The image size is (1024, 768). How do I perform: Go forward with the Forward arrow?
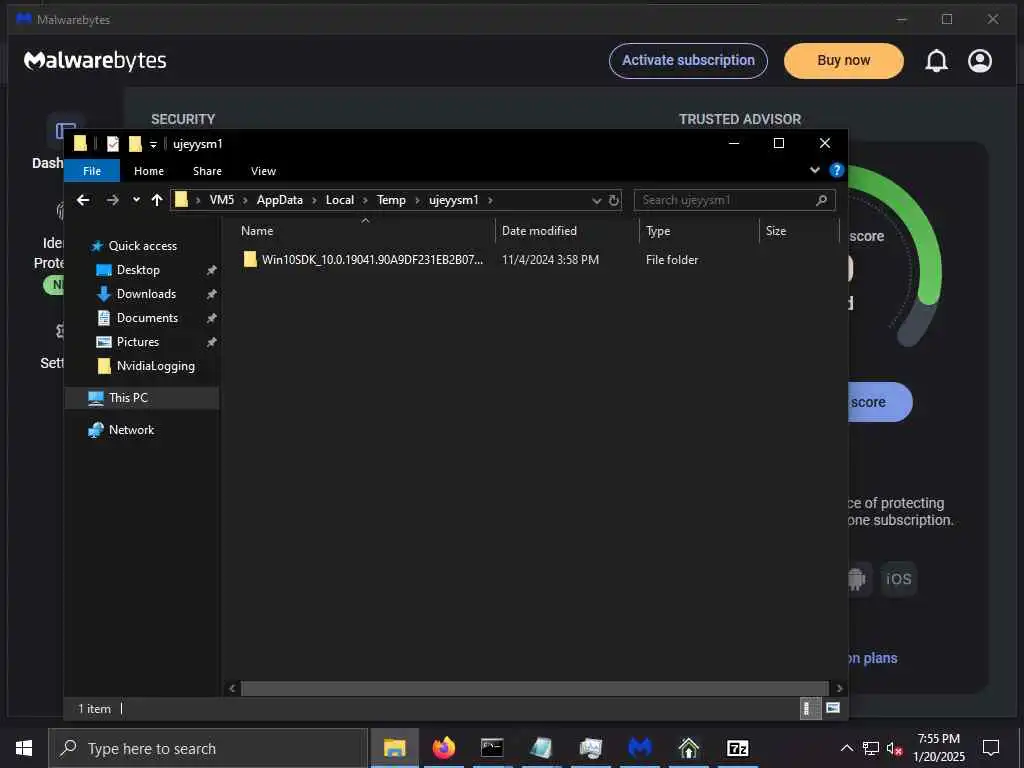112,200
